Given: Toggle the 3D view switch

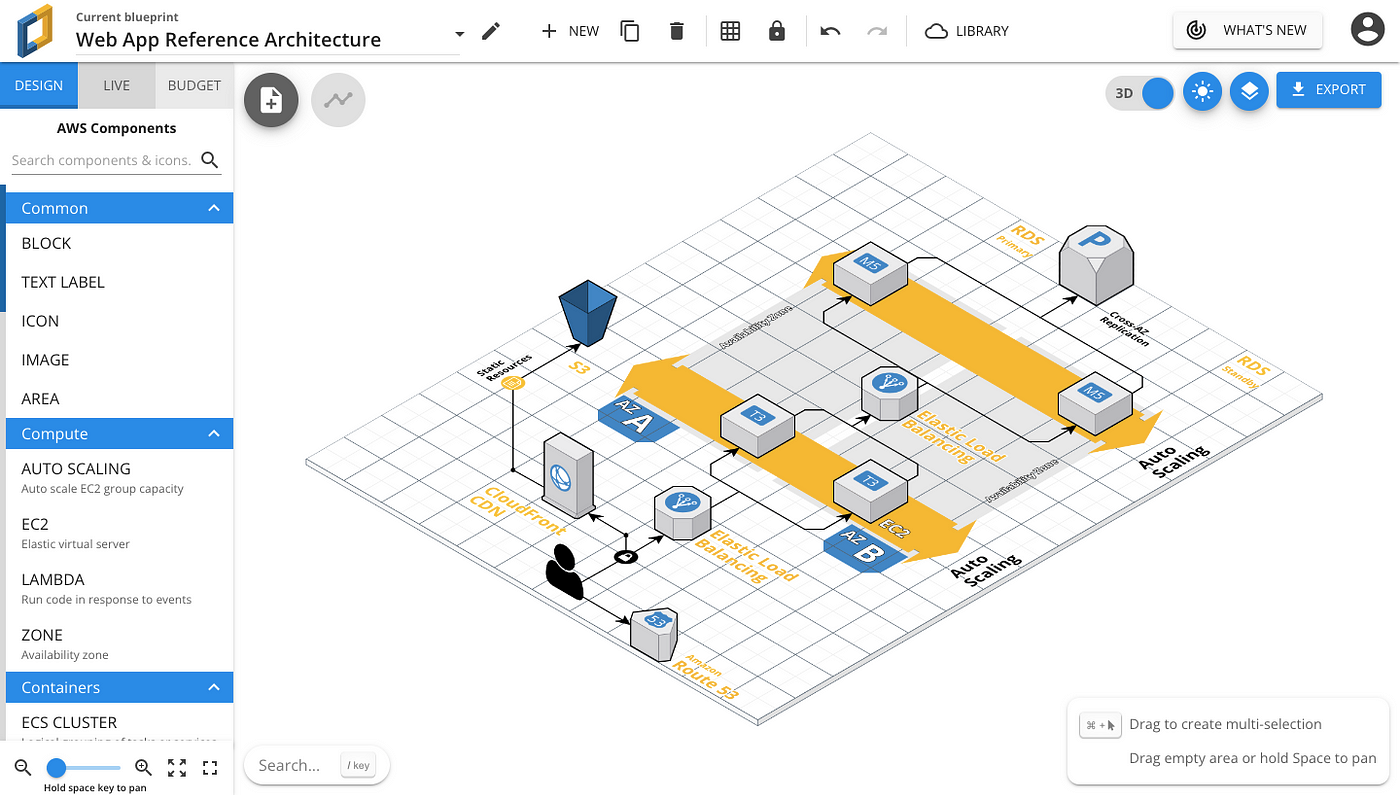Looking at the screenshot, I should click(x=1140, y=93).
